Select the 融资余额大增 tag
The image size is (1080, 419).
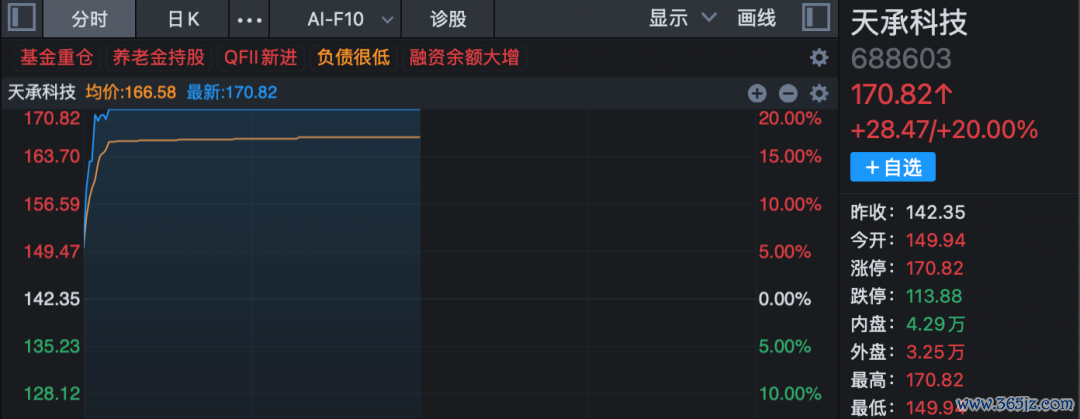coord(464,58)
